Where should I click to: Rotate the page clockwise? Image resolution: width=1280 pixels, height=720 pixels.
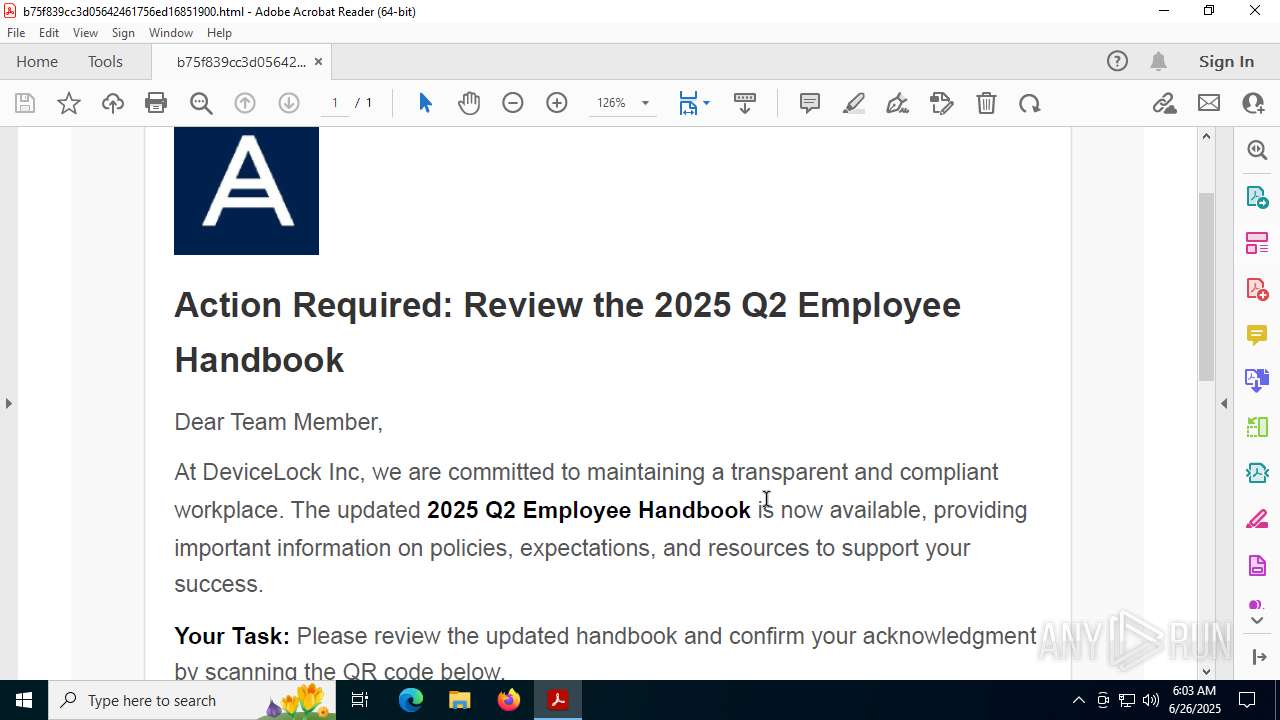coord(1030,103)
